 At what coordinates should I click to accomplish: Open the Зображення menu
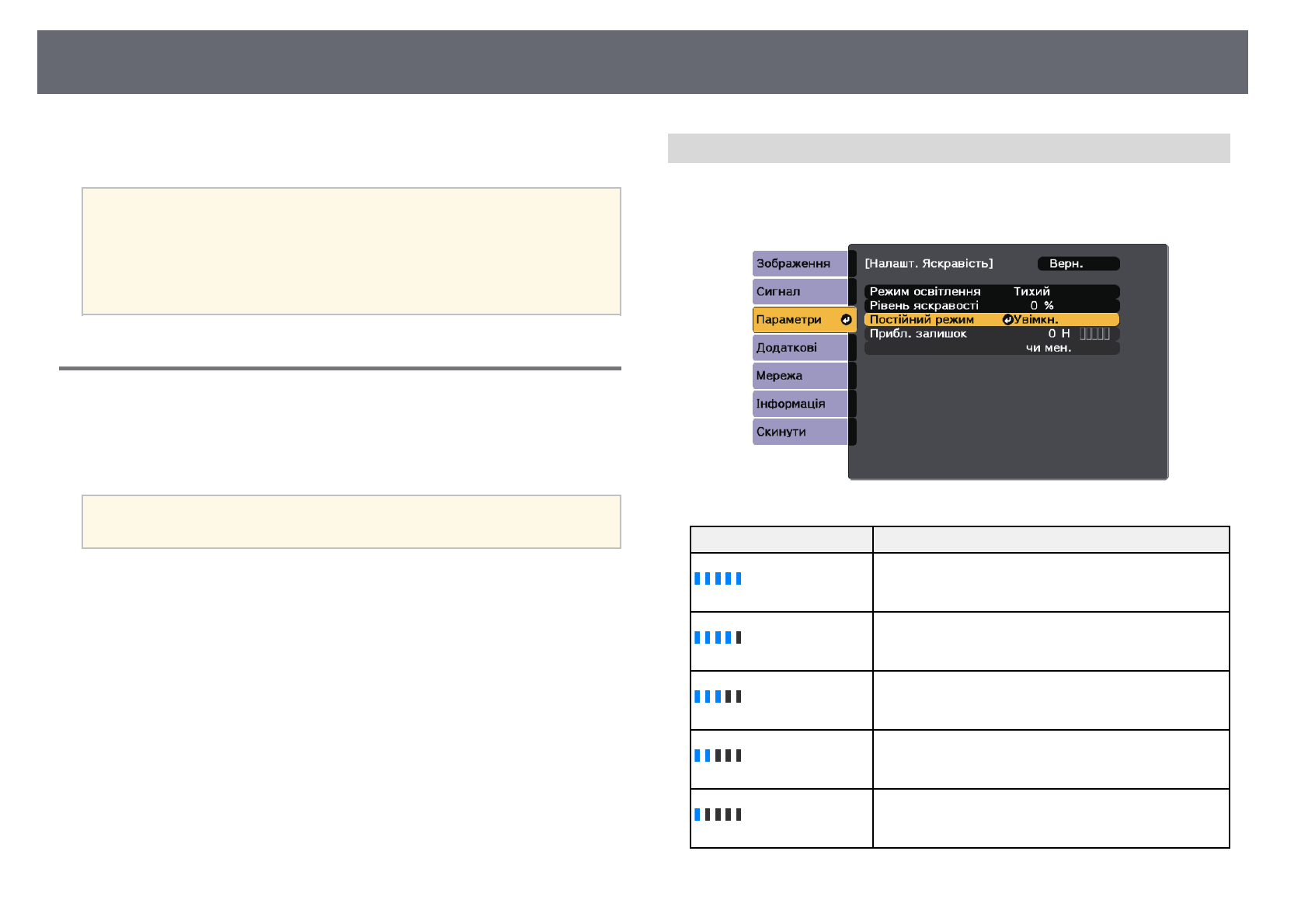click(x=799, y=264)
